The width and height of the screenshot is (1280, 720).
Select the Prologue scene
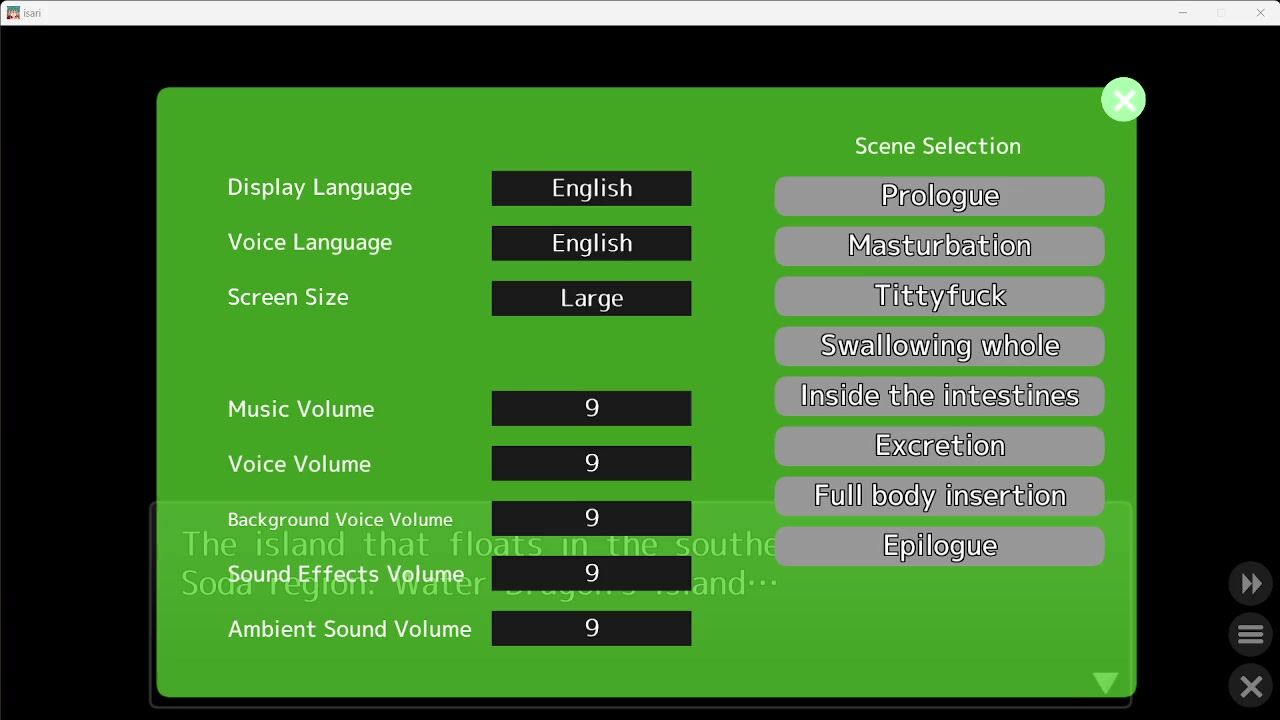[x=939, y=196]
